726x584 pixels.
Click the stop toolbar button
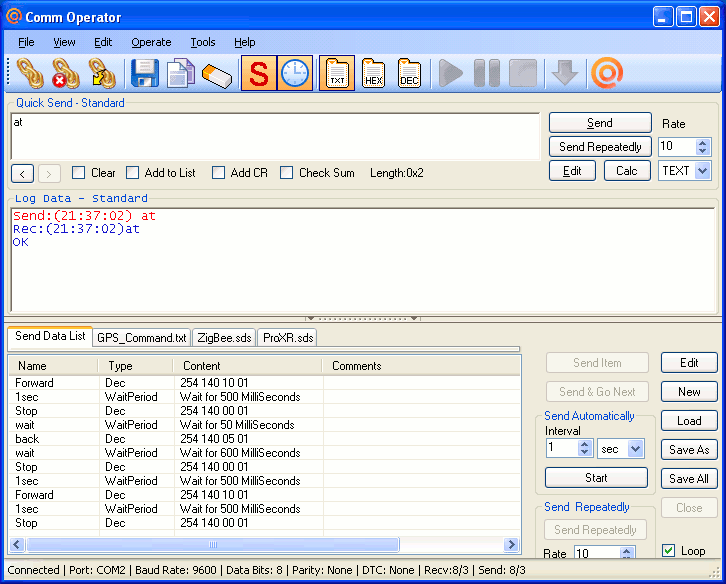(523, 73)
